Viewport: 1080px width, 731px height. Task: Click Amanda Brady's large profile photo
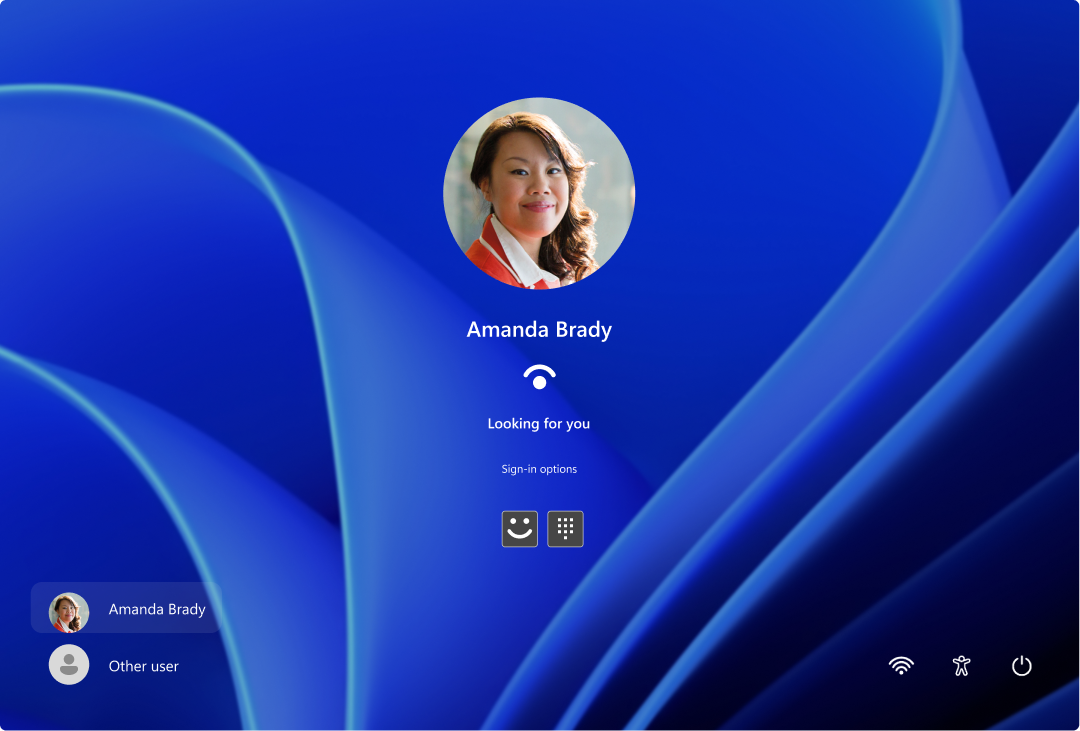pyautogui.click(x=539, y=193)
